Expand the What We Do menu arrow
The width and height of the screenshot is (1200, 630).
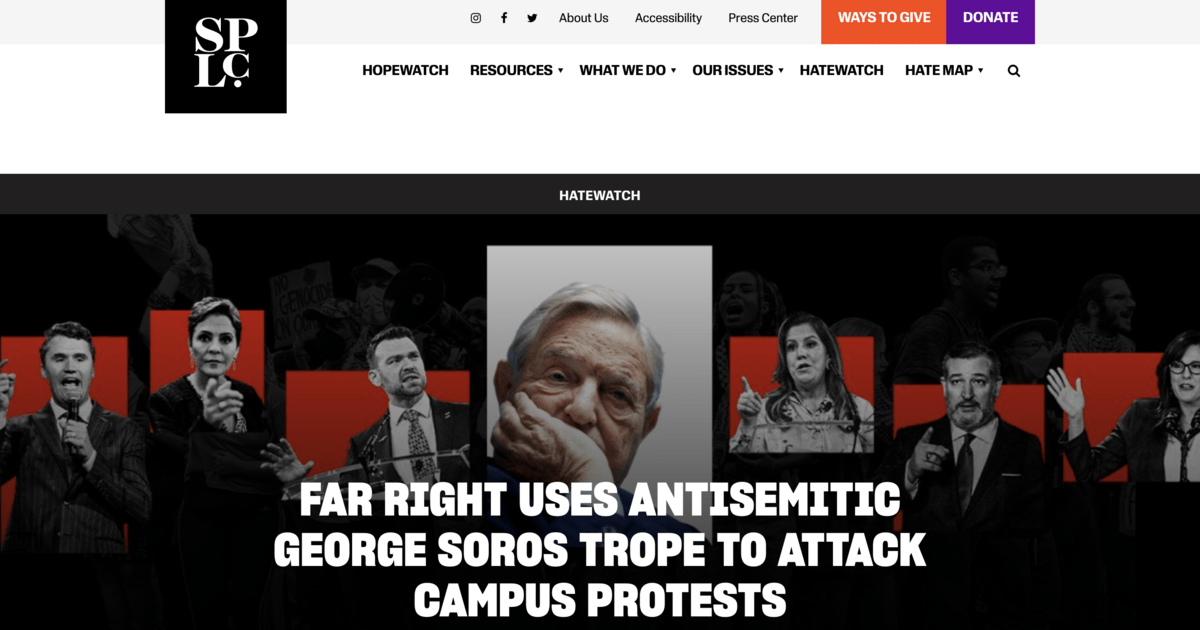coord(673,71)
